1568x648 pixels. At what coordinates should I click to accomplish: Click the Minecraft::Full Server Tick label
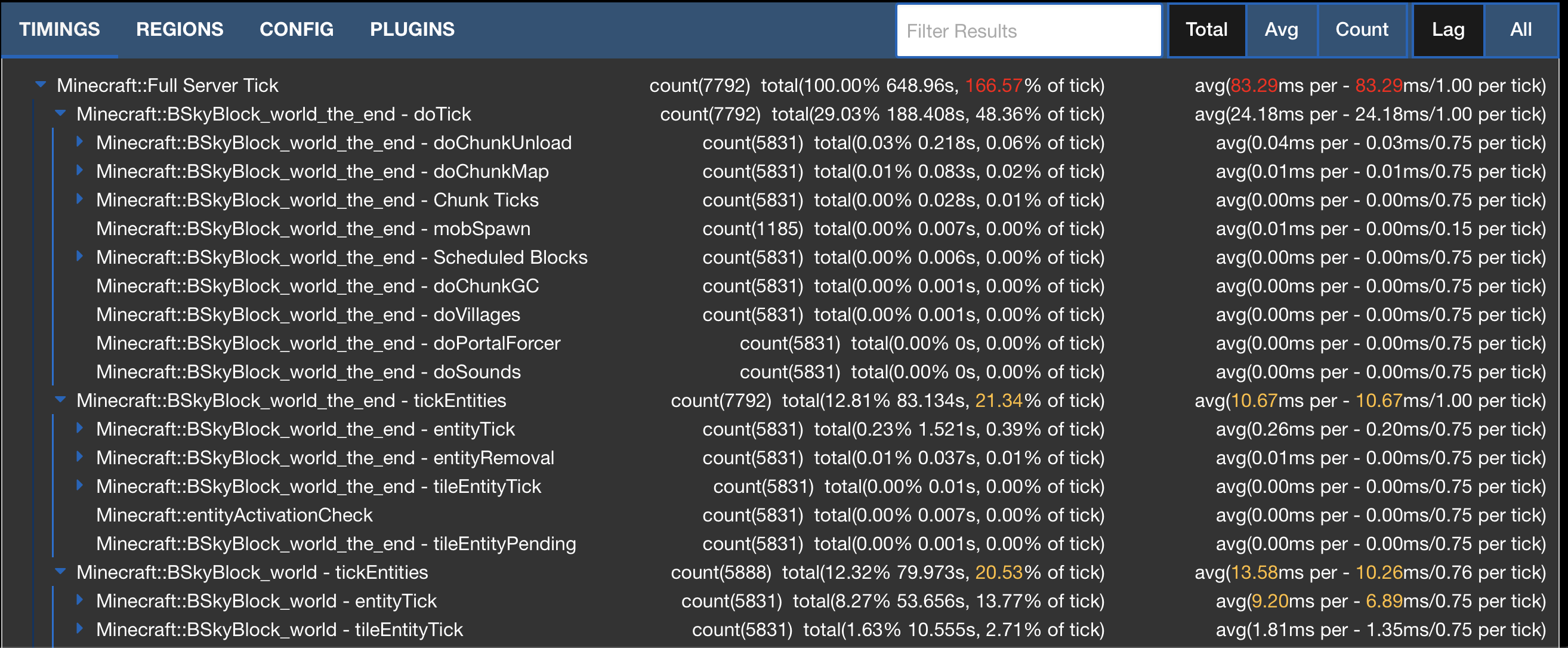tap(168, 85)
